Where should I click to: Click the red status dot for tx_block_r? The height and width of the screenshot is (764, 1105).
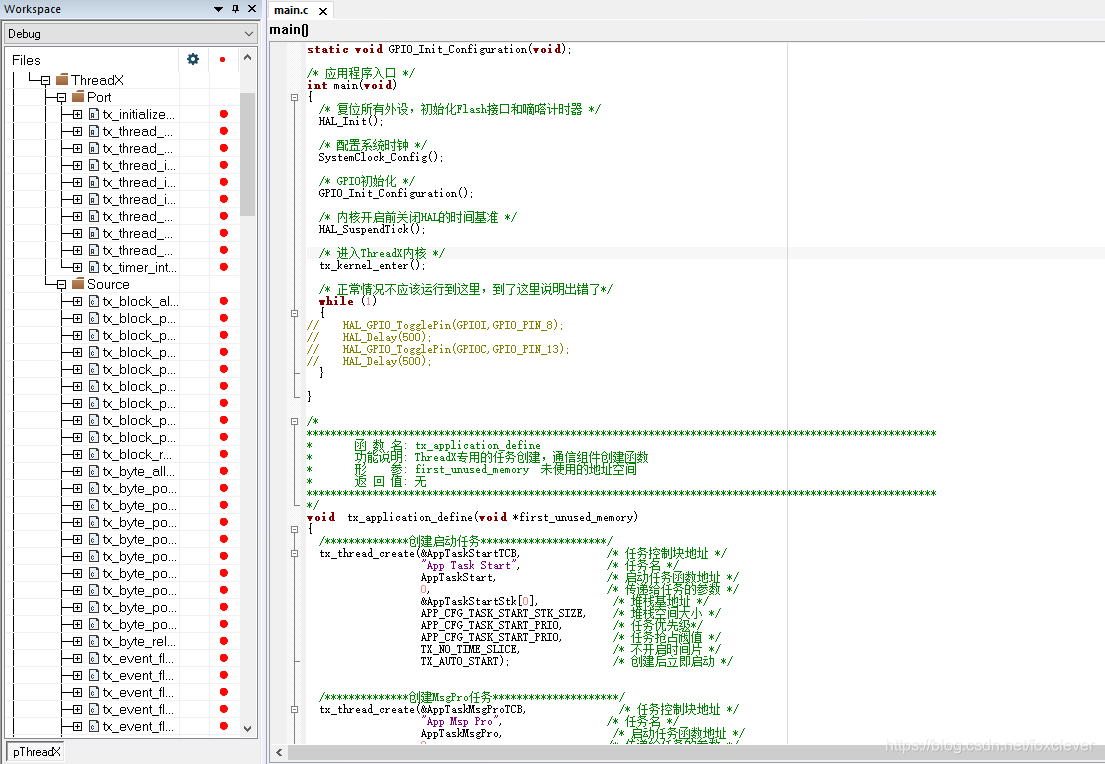pyautogui.click(x=223, y=454)
